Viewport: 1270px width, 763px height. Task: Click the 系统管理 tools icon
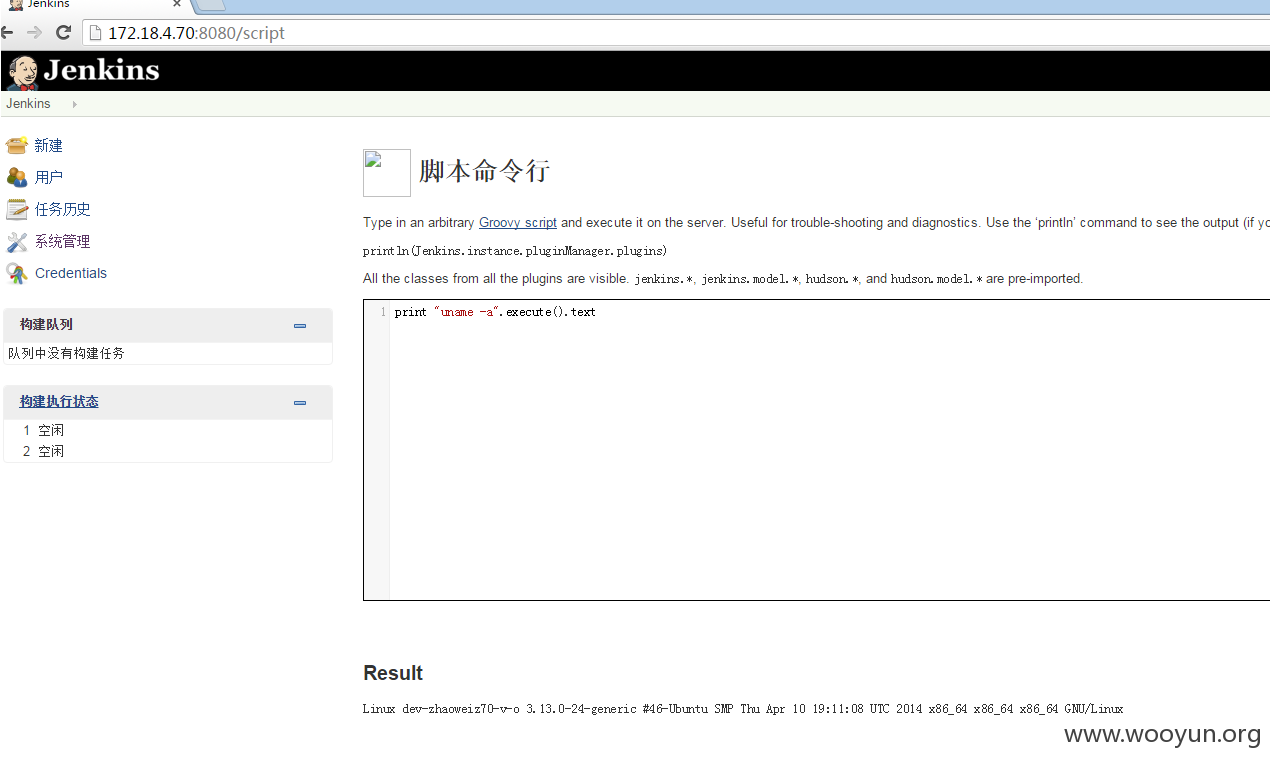click(16, 242)
